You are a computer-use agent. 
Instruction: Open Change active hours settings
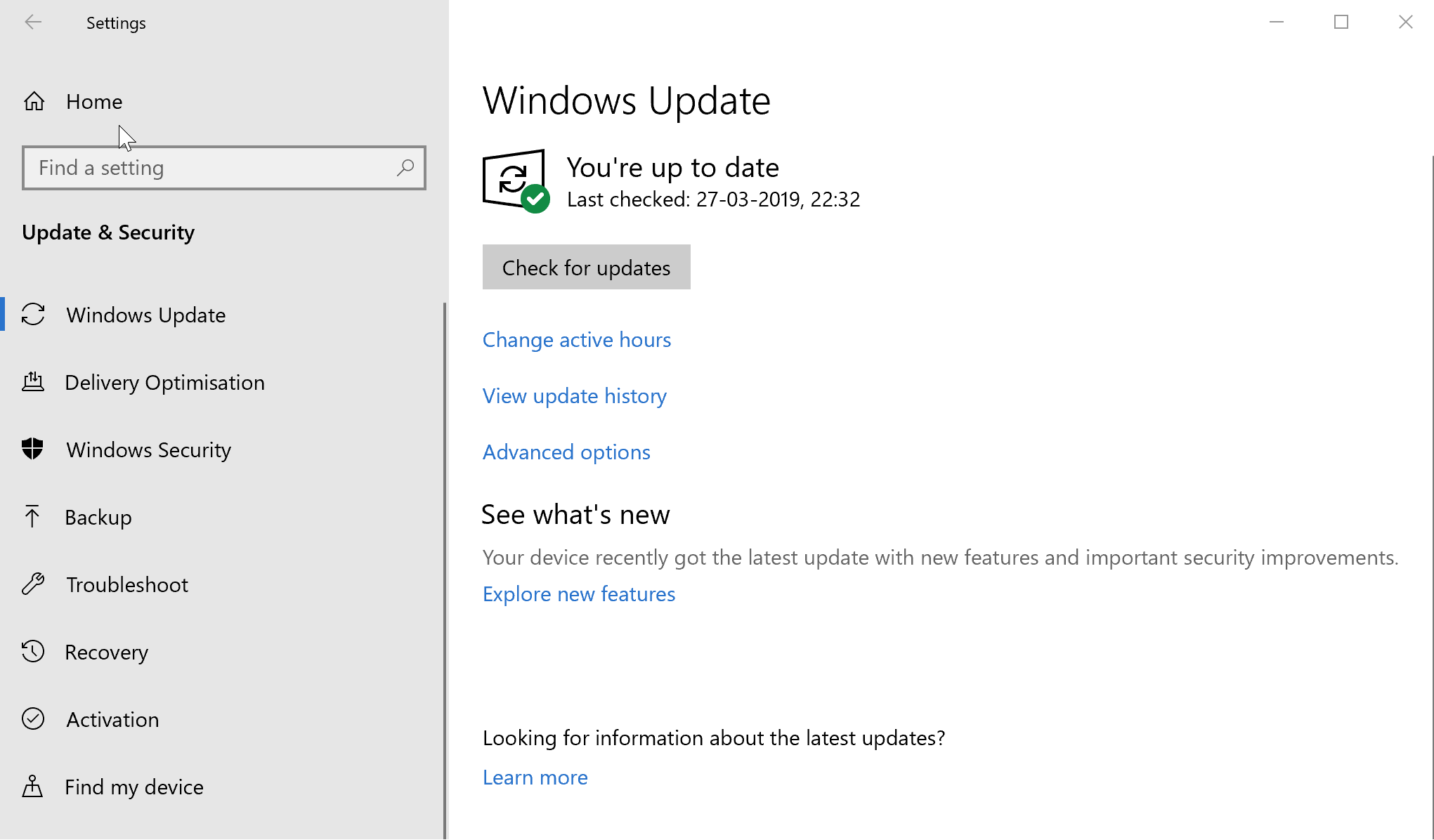(x=576, y=339)
